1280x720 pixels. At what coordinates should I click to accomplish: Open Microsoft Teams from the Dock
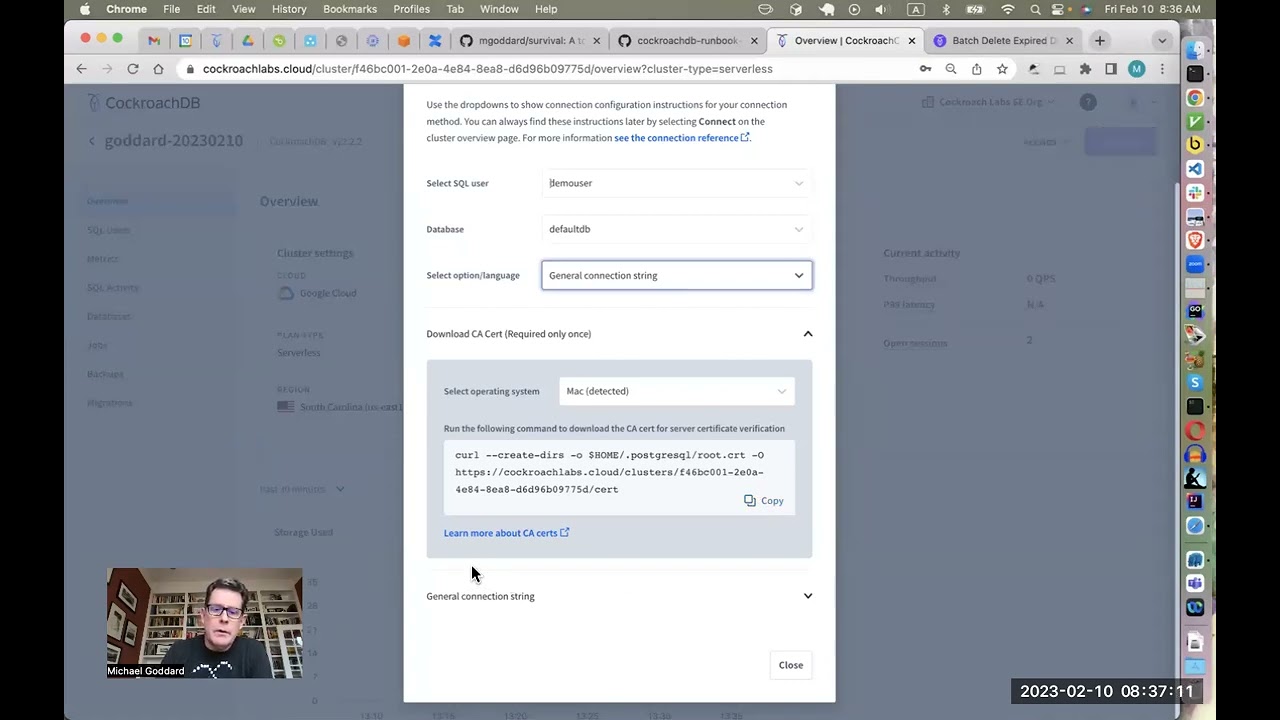[x=1195, y=584]
